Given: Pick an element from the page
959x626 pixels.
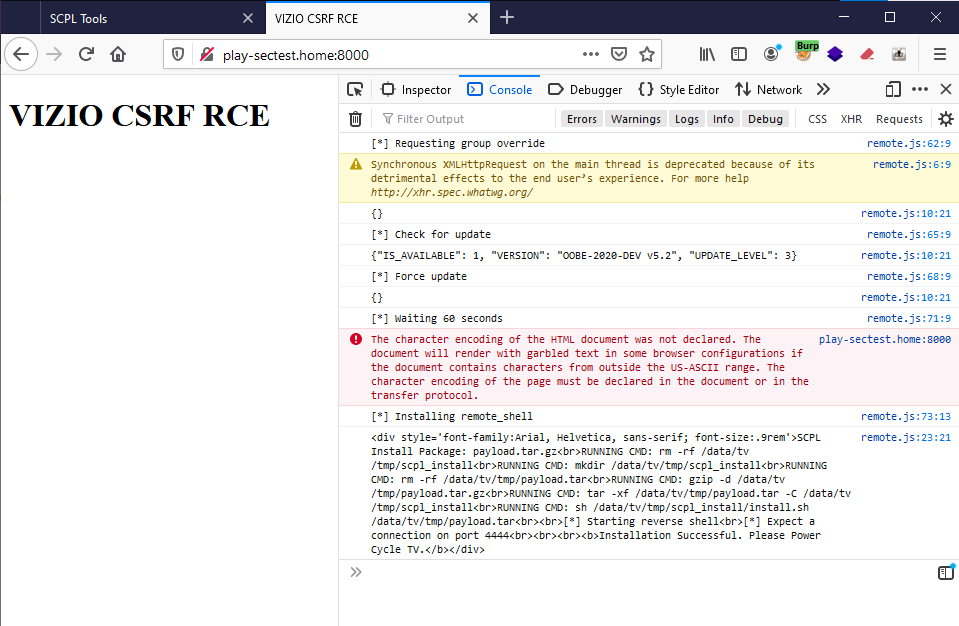Looking at the screenshot, I should click(355, 90).
